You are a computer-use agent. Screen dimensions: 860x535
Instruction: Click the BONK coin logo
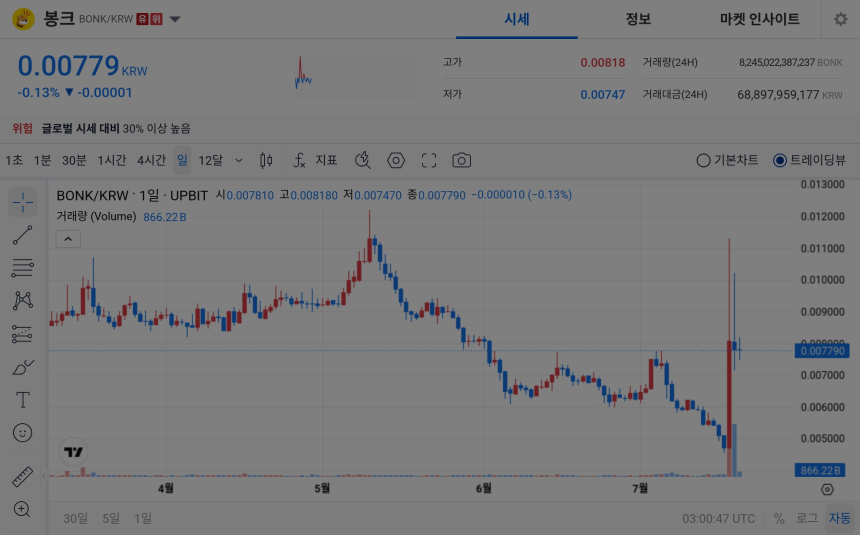click(x=23, y=19)
